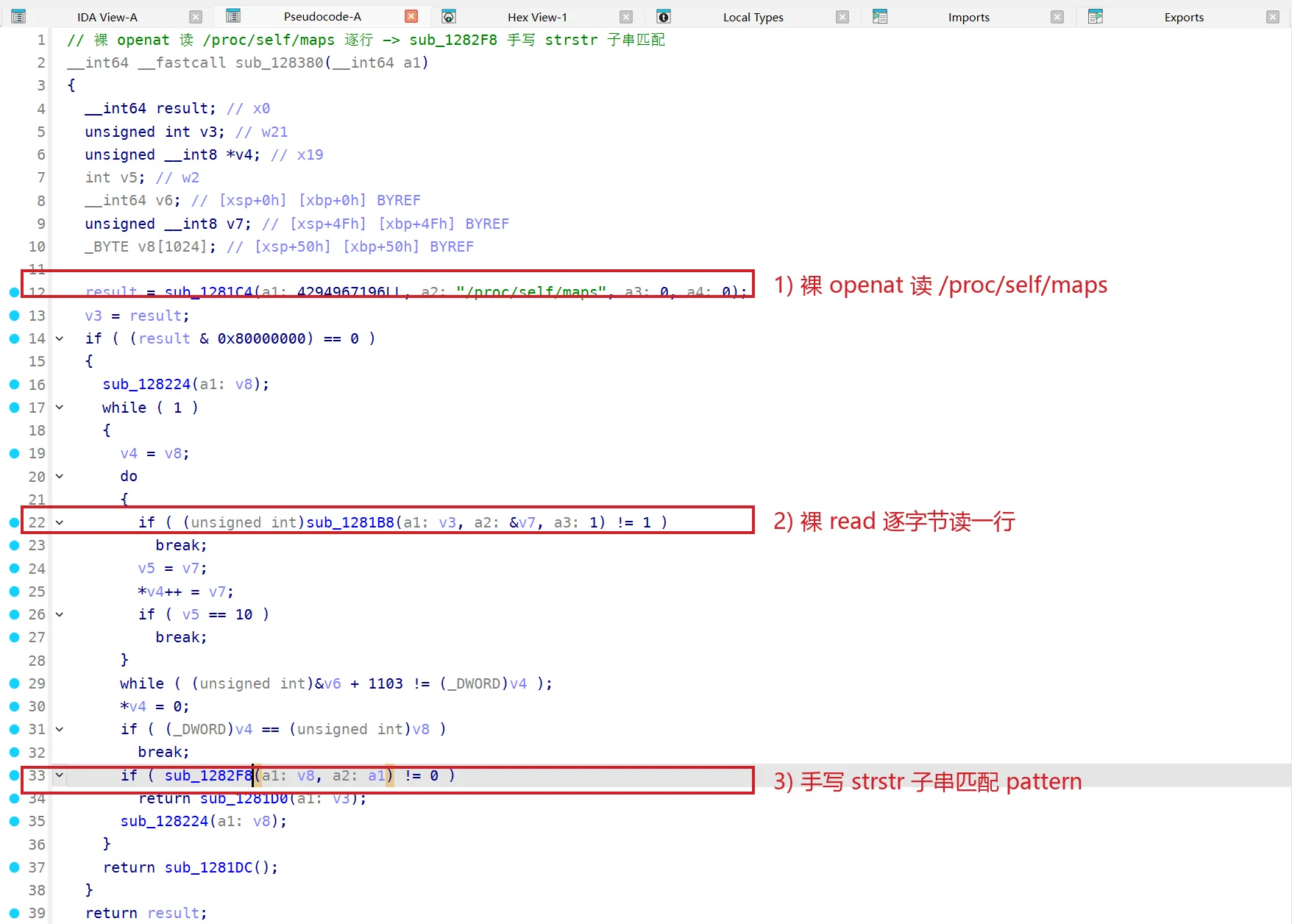The image size is (1292, 924).
Task: Click the Imports tab icon
Action: (880, 16)
